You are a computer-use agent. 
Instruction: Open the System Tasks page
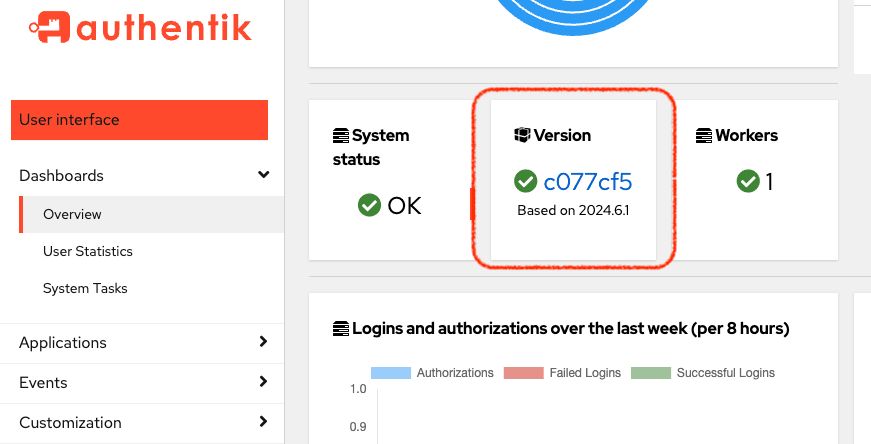point(85,288)
